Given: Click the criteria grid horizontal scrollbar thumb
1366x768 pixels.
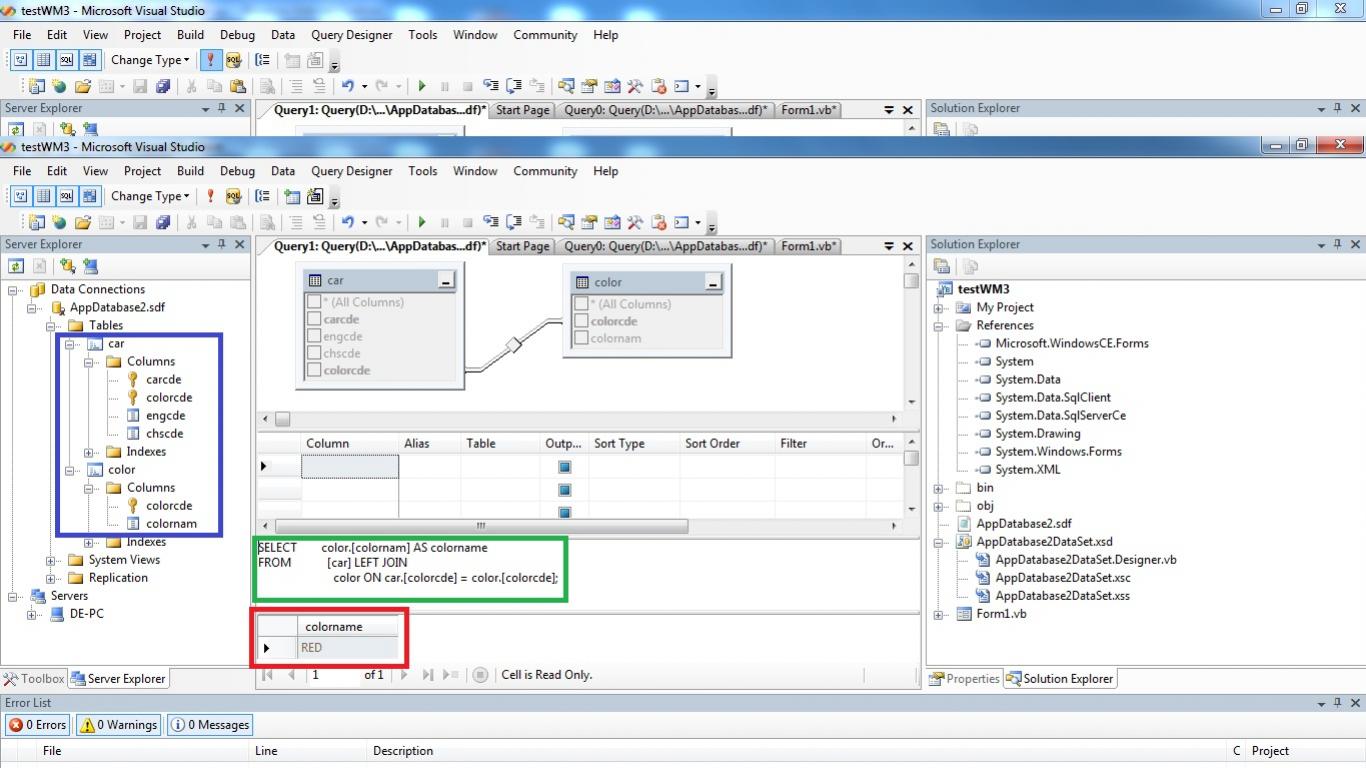Looking at the screenshot, I should coord(481,526).
